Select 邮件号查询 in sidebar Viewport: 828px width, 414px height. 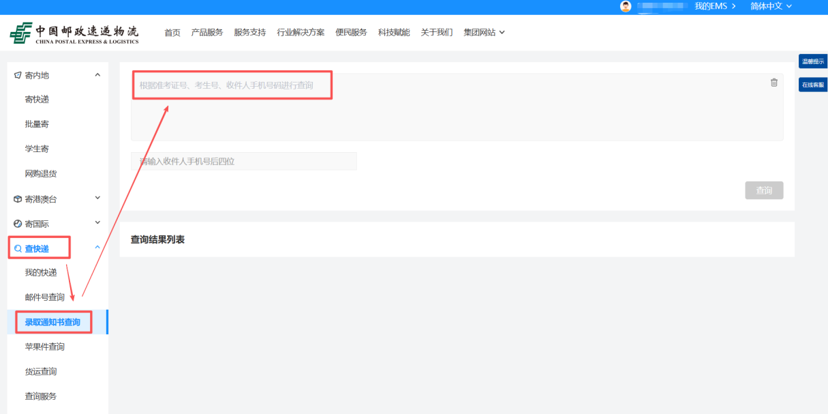(x=44, y=297)
